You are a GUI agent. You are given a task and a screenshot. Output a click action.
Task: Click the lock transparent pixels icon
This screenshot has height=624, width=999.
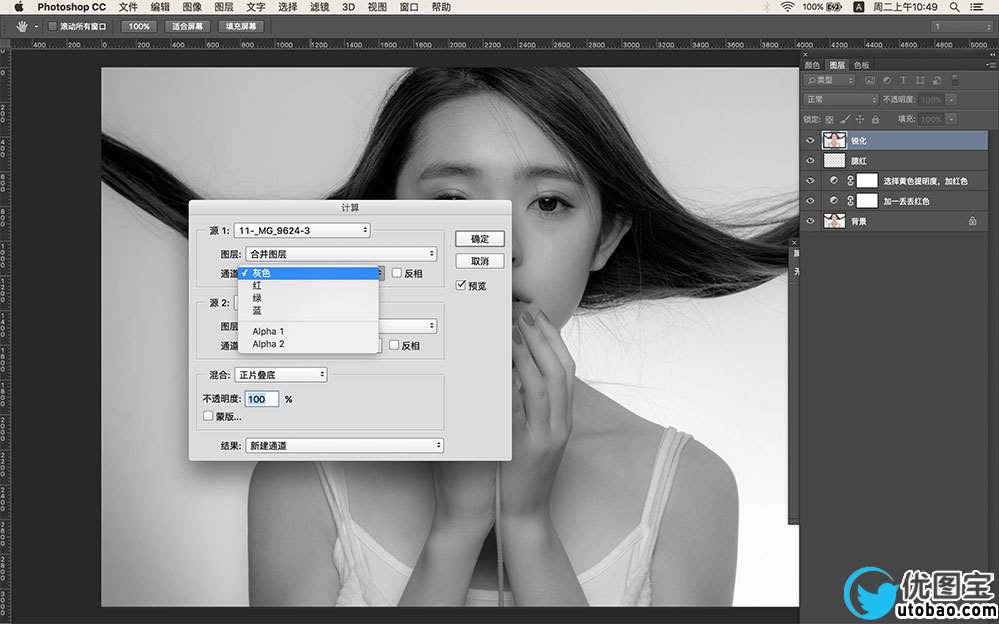(x=829, y=119)
